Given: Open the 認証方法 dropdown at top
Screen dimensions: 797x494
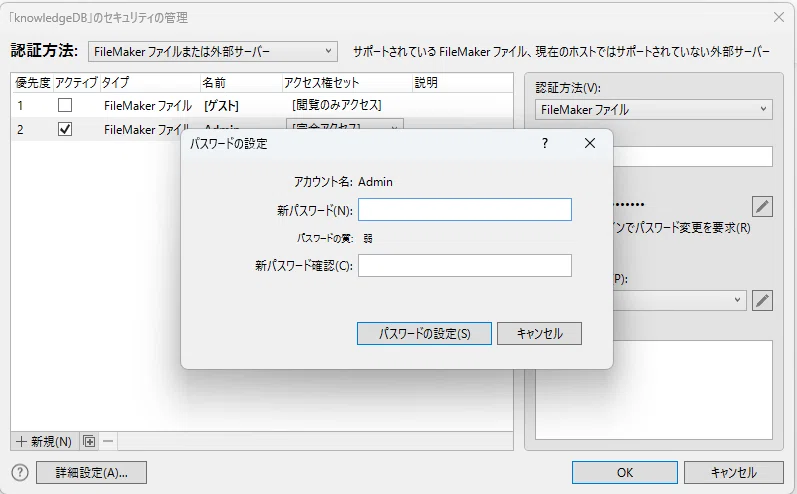Looking at the screenshot, I should [x=212, y=51].
